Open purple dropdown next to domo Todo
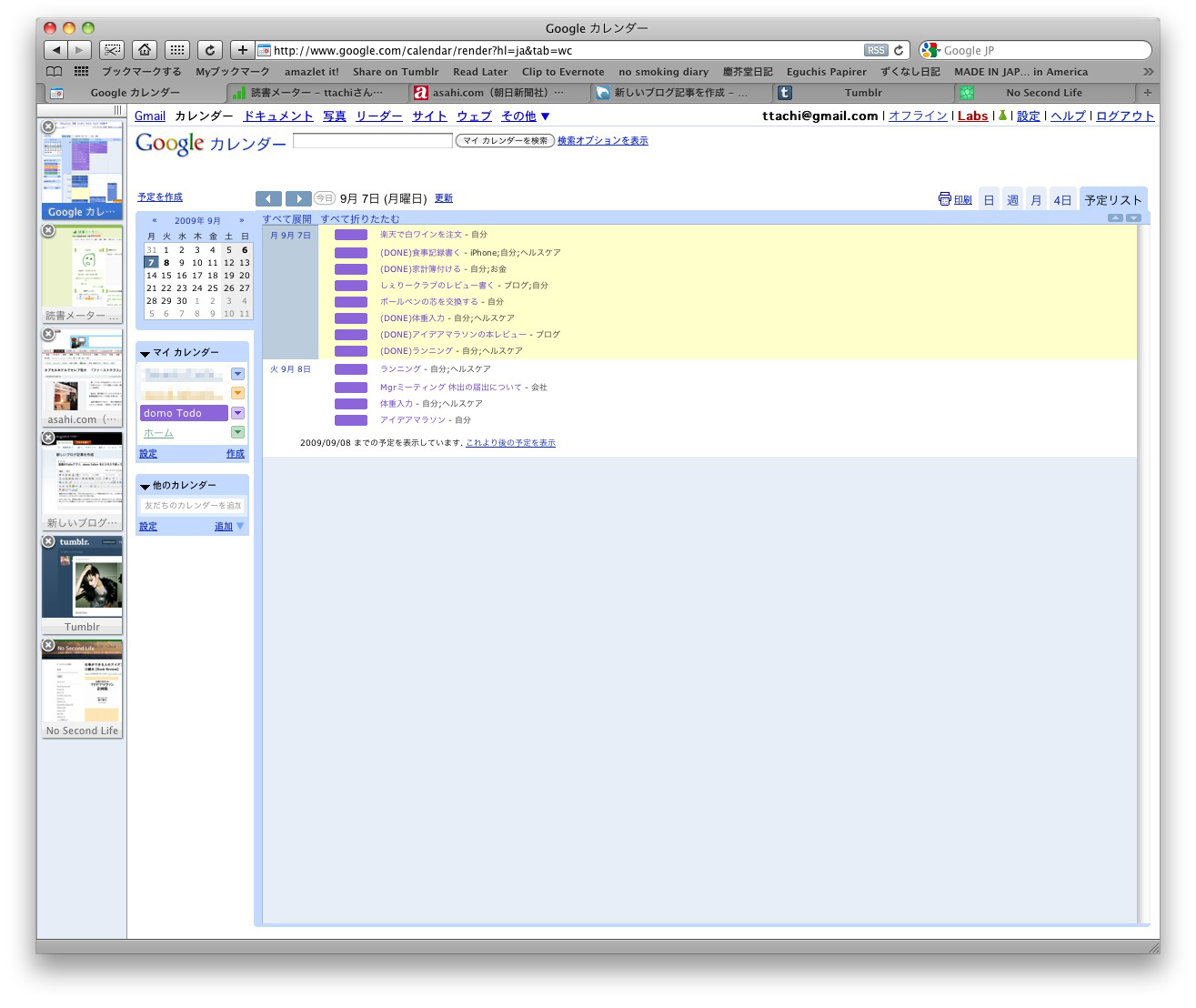This screenshot has height=1008, width=1196. pos(237,413)
